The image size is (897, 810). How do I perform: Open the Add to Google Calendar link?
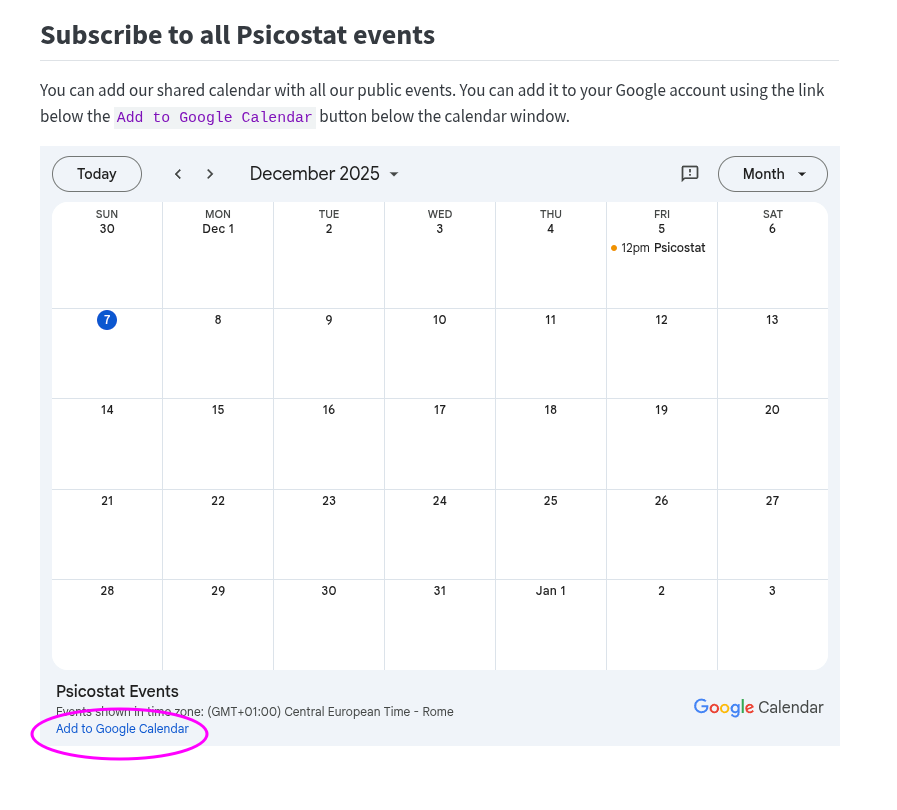click(x=122, y=729)
